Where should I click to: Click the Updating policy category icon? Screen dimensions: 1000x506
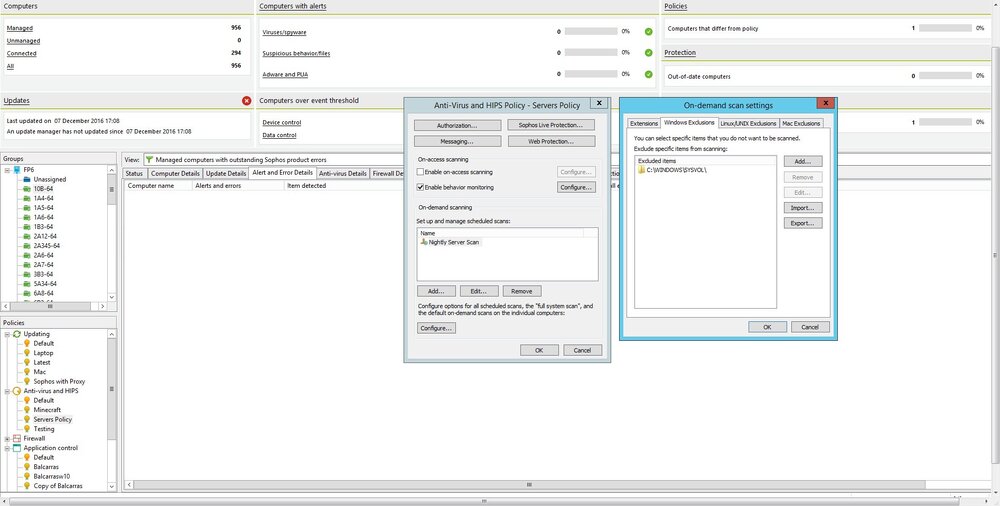[x=17, y=334]
